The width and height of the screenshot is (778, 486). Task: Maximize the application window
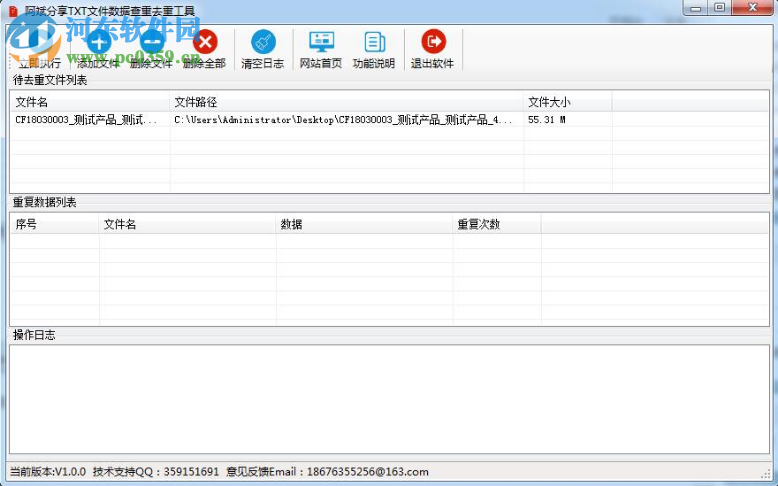[719, 7]
